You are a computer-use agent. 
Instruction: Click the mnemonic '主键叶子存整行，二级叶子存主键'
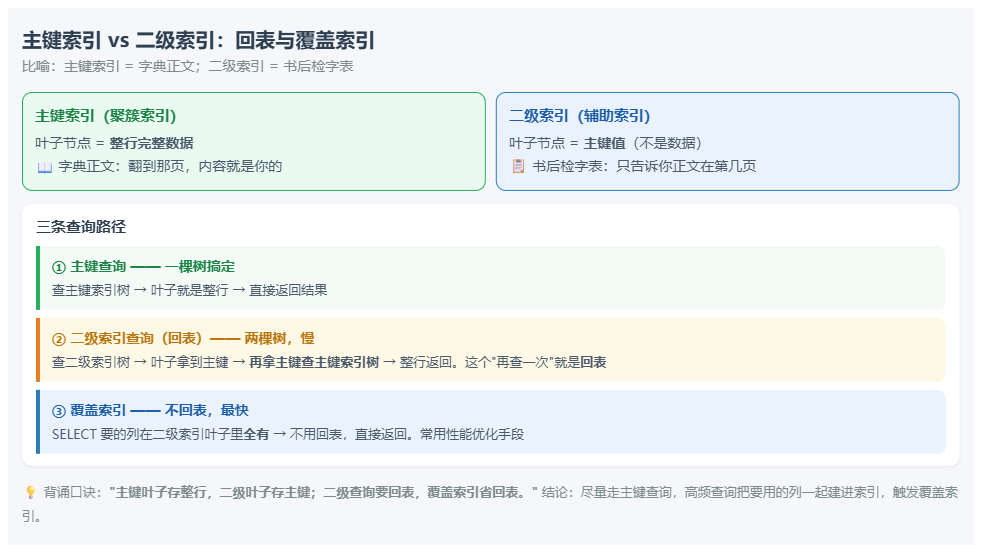[x=215, y=492]
